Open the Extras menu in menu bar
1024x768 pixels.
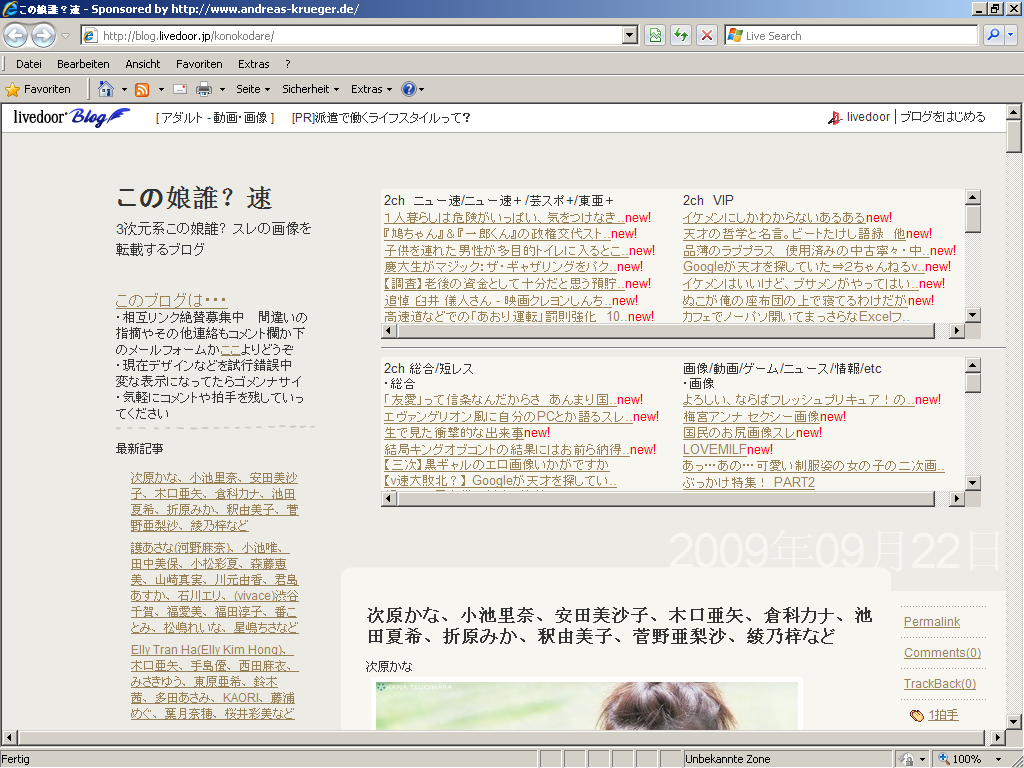click(253, 64)
